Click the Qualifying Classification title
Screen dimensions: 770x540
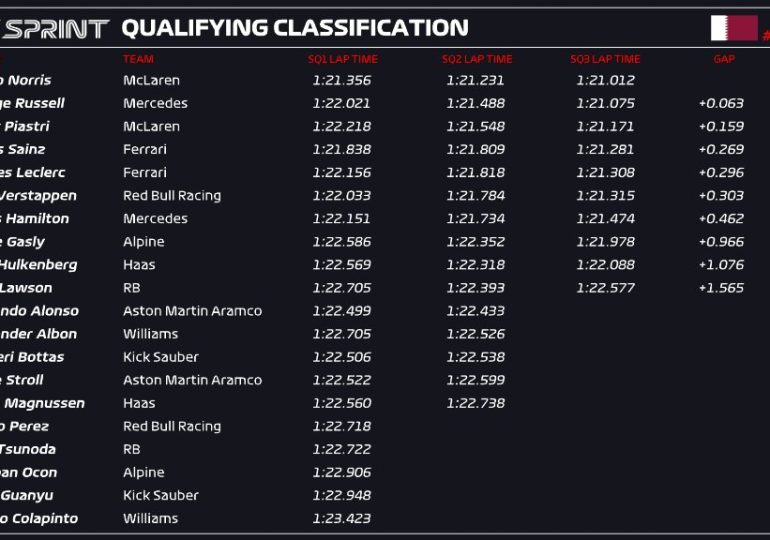(294, 28)
